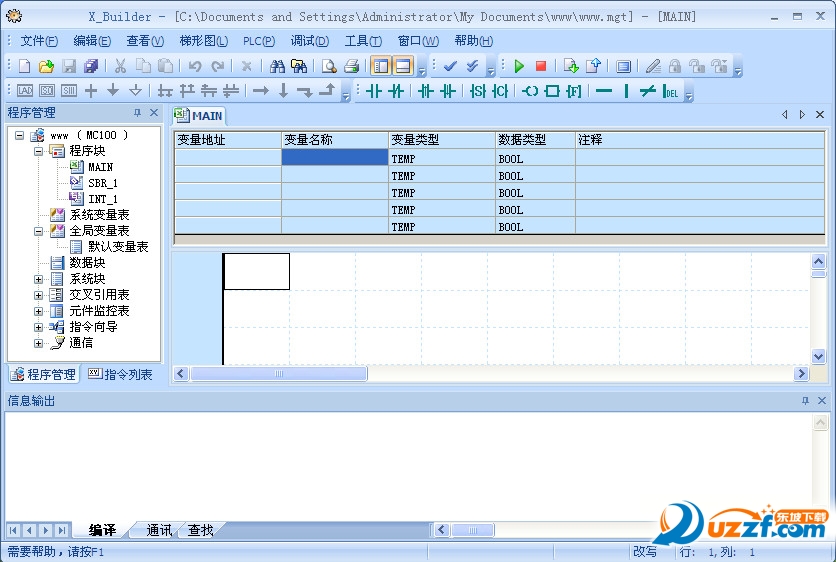Image resolution: width=836 pixels, height=562 pixels.
Task: Click the ladder editor scroll down arrow
Action: click(x=818, y=356)
